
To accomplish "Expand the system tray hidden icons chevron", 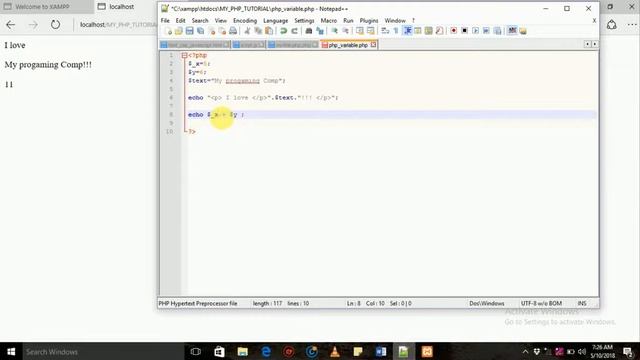I will [x=525, y=351].
